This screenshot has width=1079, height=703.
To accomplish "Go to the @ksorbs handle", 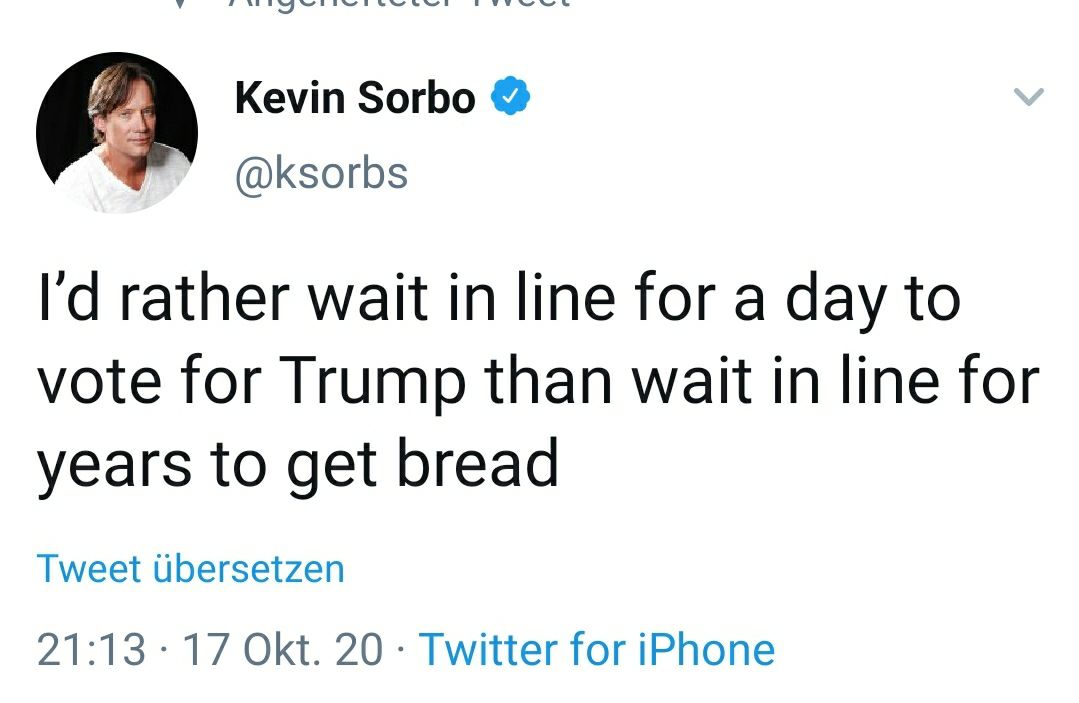I will [x=321, y=173].
